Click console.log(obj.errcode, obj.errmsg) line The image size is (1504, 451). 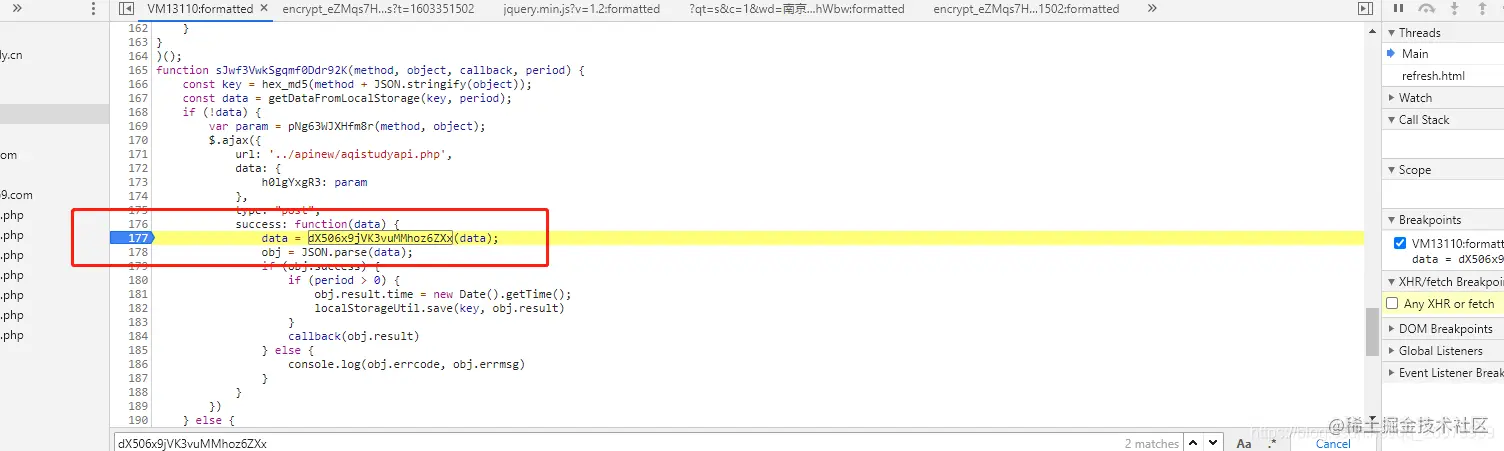(406, 364)
